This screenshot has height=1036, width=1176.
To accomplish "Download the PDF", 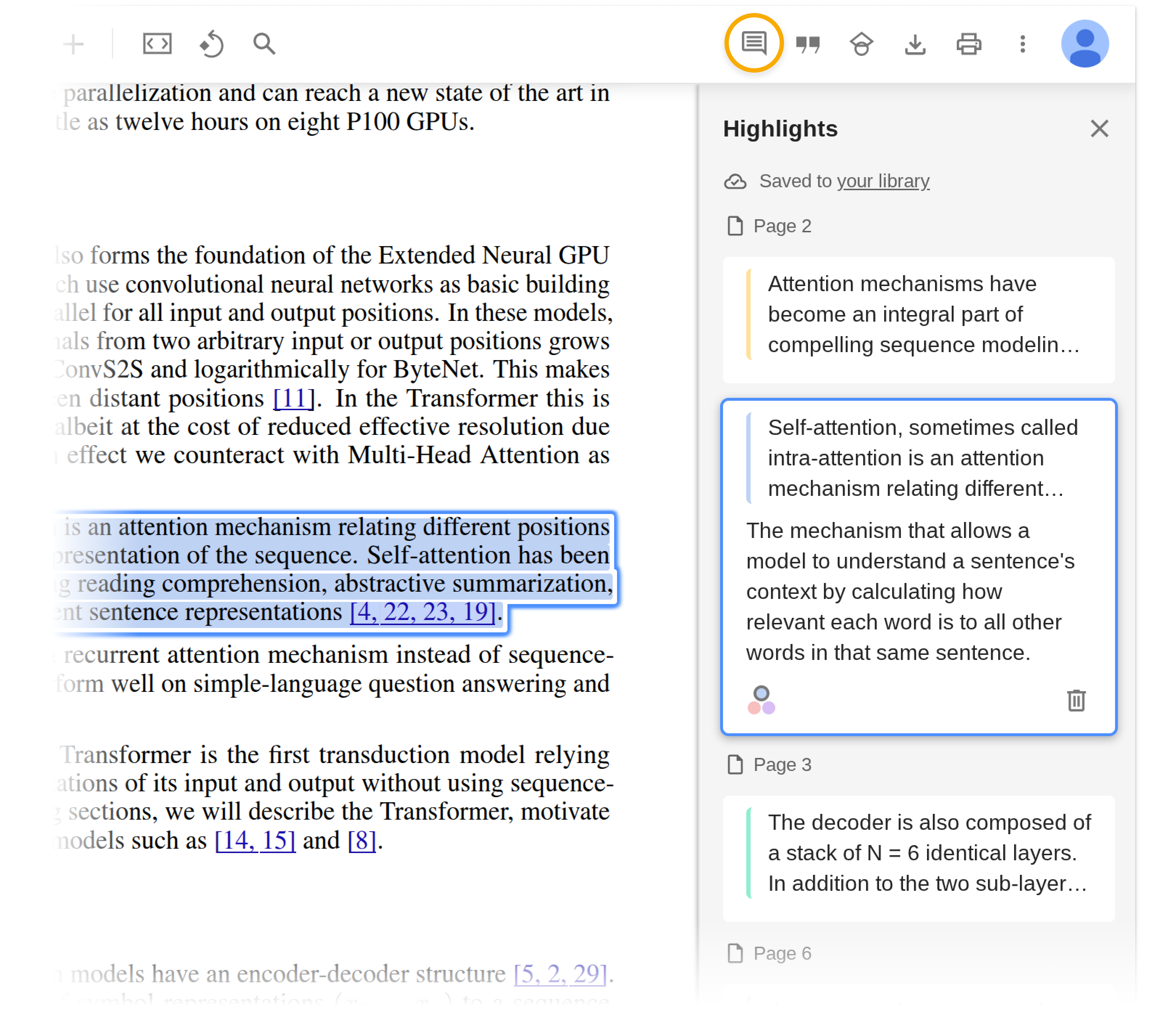I will coord(915,44).
